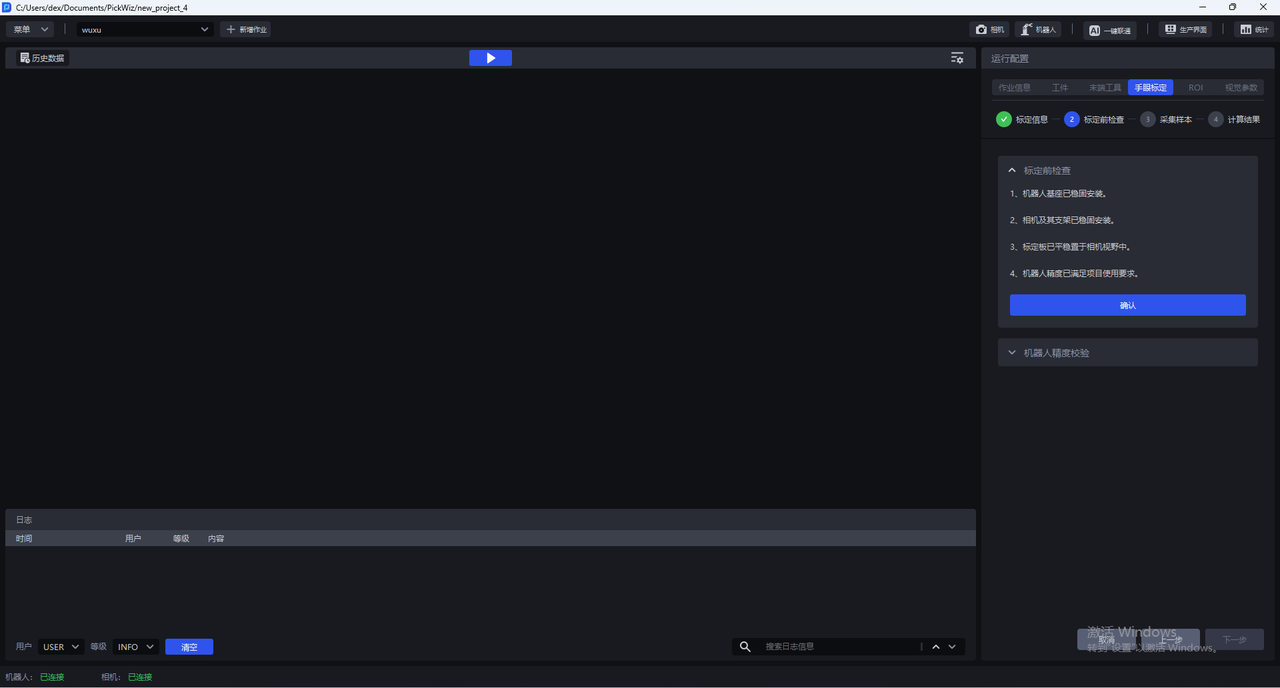Change the INFO log level dropdown
The height and width of the screenshot is (688, 1280).
pos(136,647)
